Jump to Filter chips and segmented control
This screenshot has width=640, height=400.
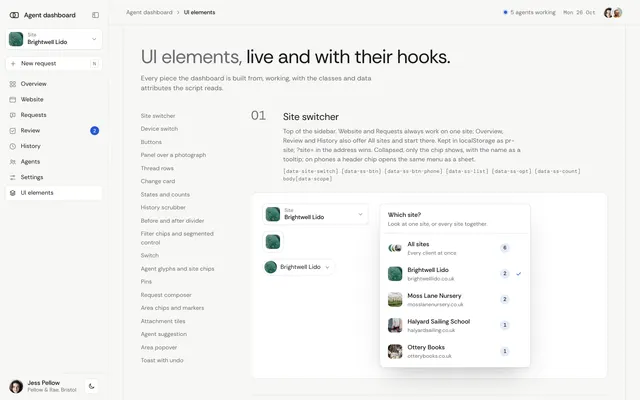click(x=177, y=238)
